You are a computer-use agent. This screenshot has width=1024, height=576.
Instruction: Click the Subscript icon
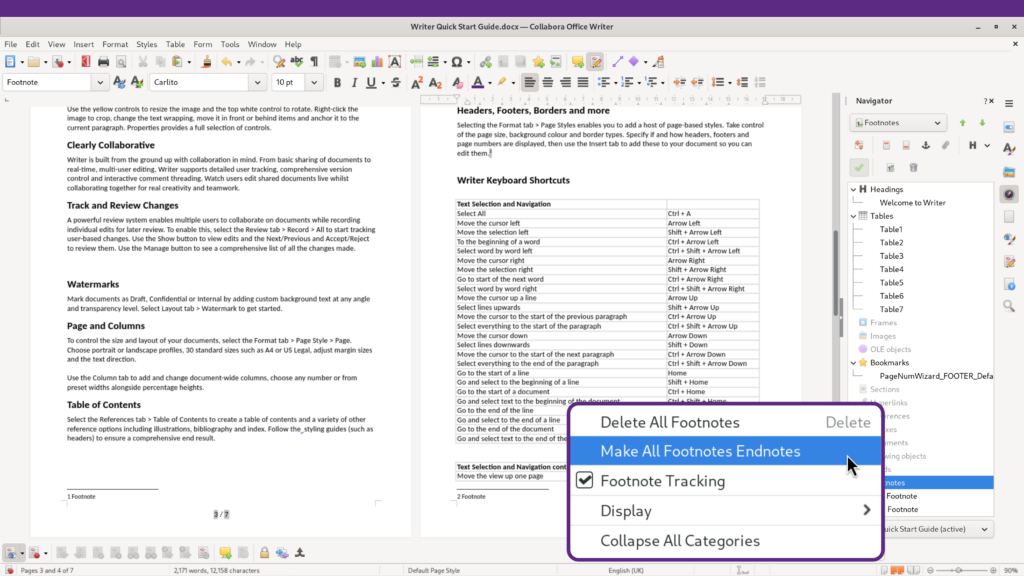click(x=435, y=82)
